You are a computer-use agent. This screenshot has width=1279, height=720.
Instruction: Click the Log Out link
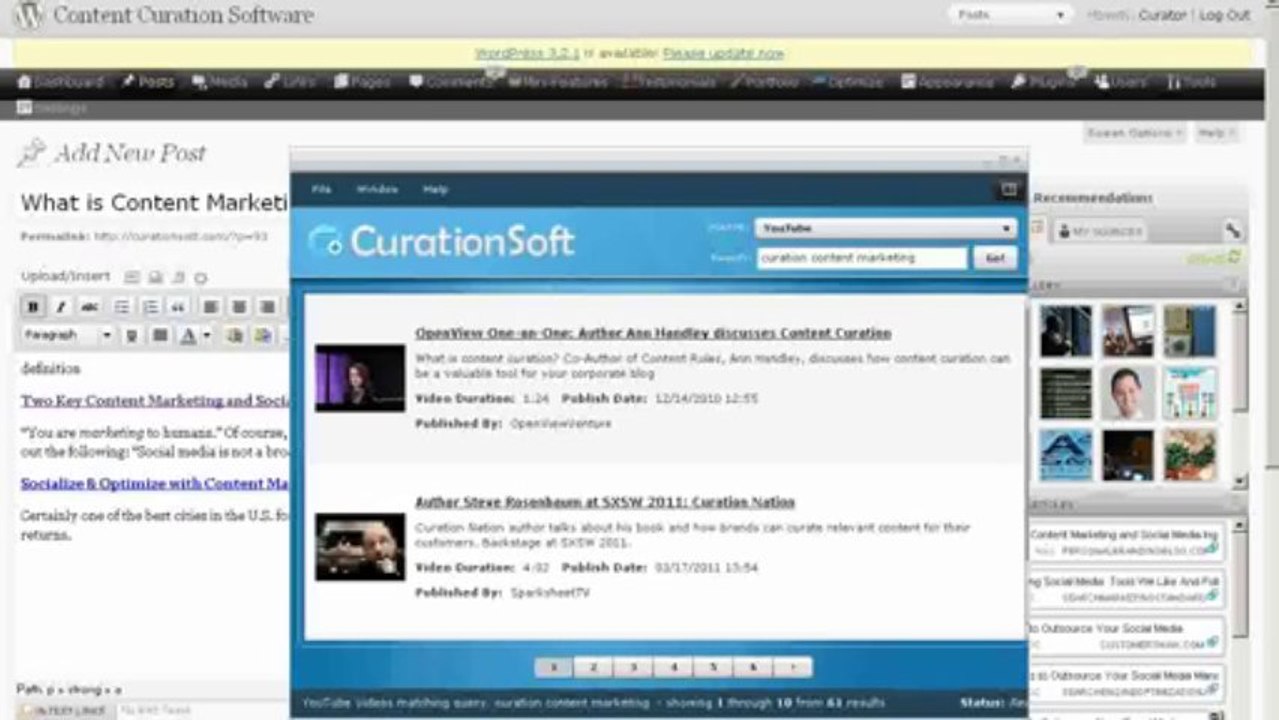(1225, 15)
